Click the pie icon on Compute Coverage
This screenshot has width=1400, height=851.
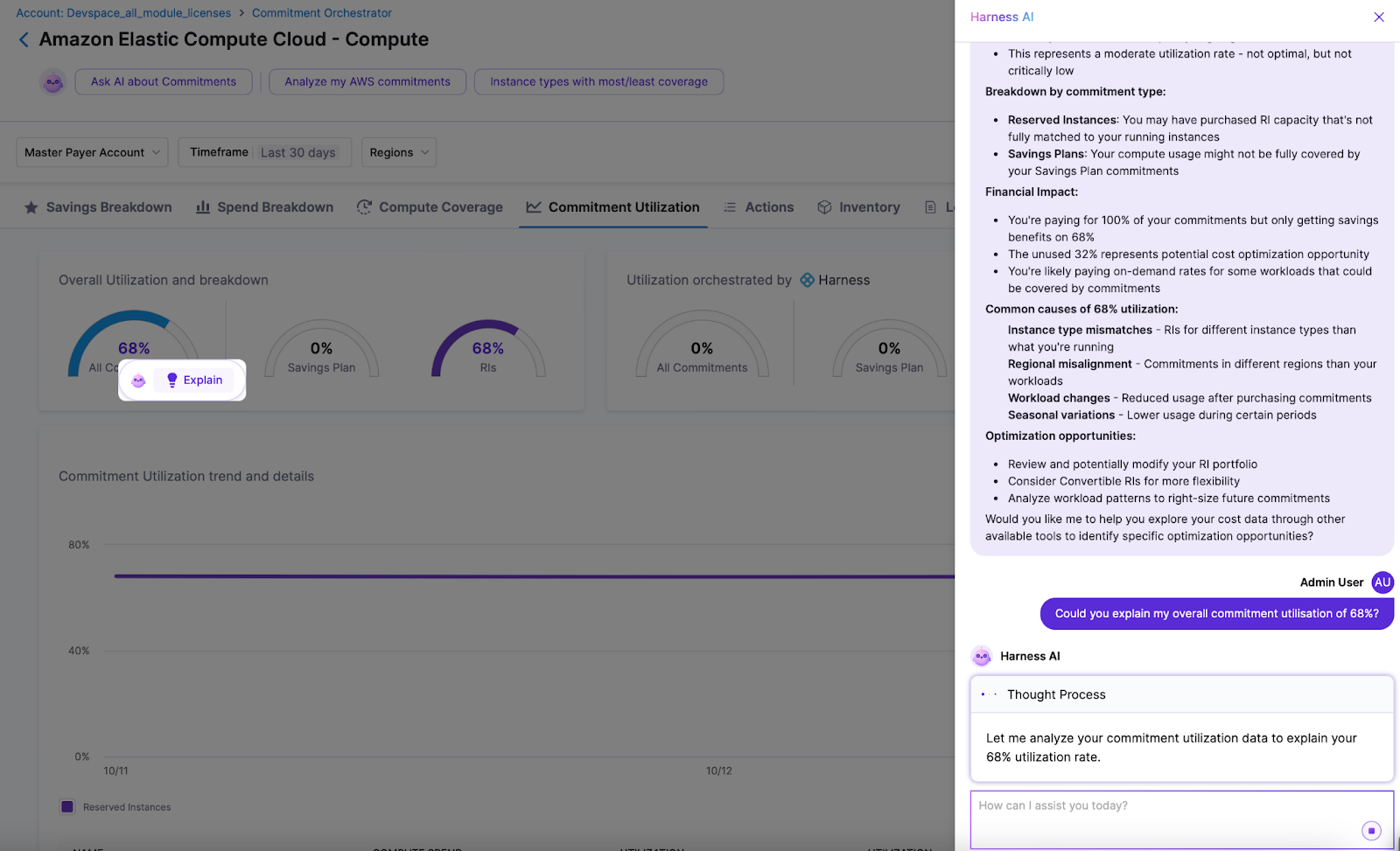click(364, 207)
